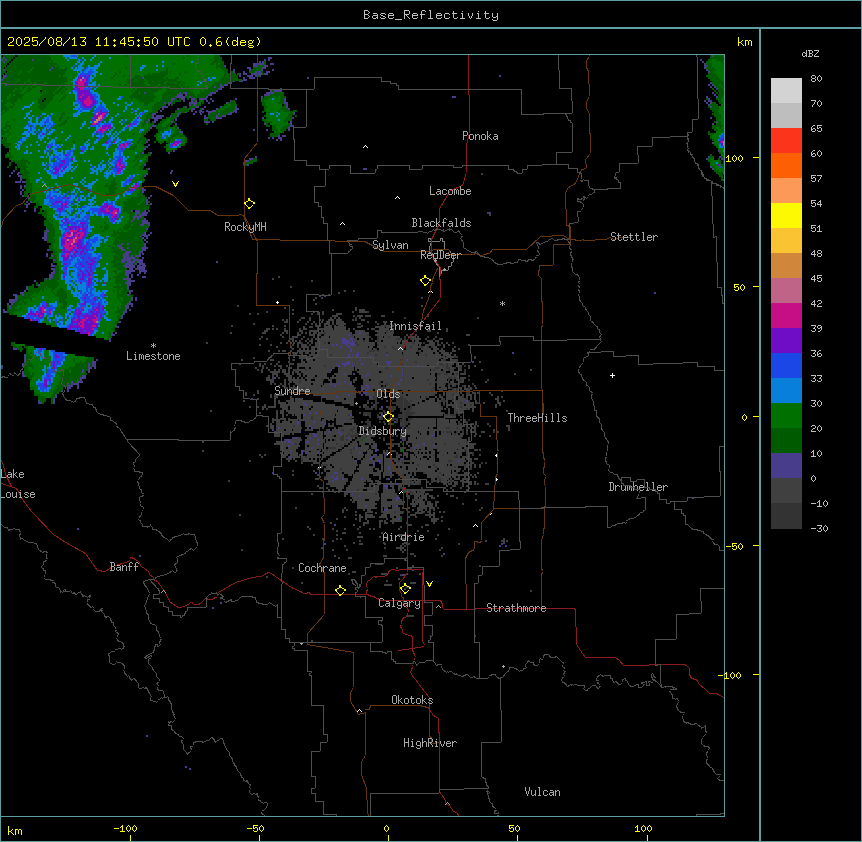Pick the dark orange swatch below 60 dBZ

tap(786, 165)
